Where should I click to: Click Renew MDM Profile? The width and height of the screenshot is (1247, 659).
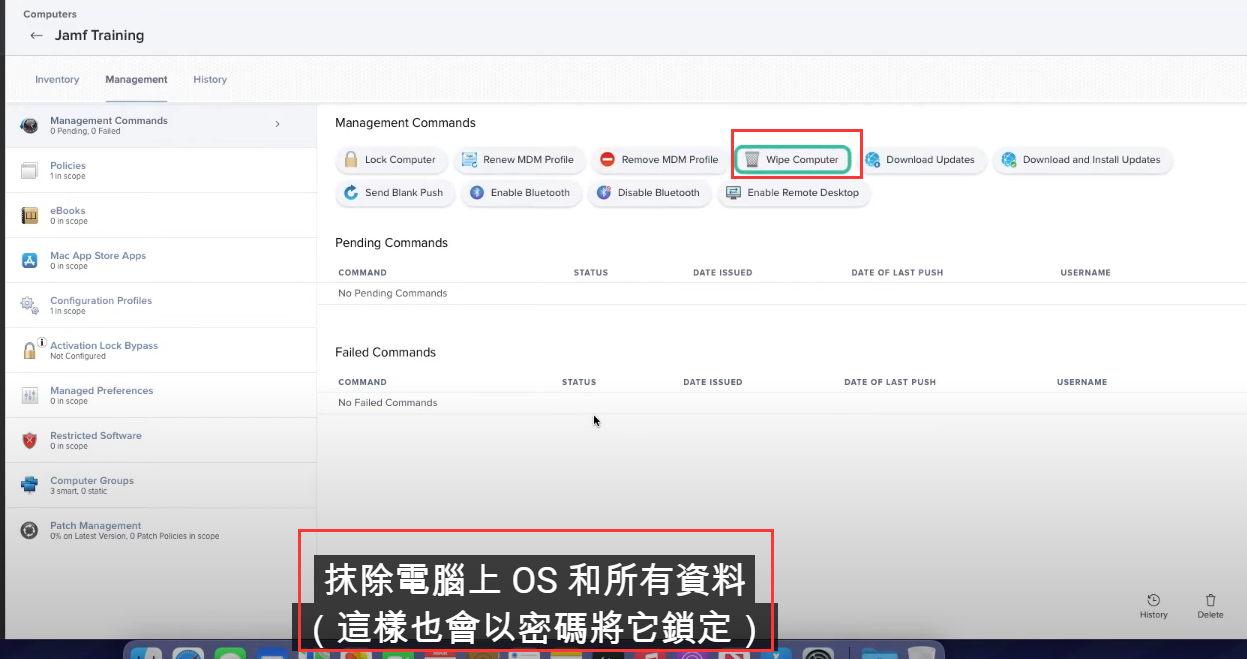(518, 160)
